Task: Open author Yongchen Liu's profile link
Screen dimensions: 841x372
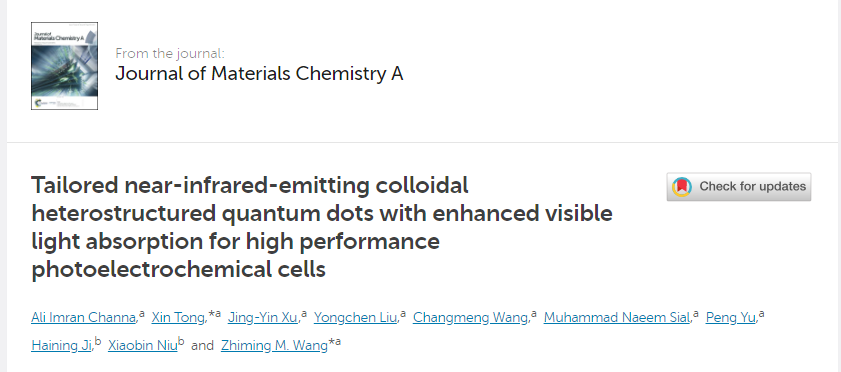Action: (356, 318)
